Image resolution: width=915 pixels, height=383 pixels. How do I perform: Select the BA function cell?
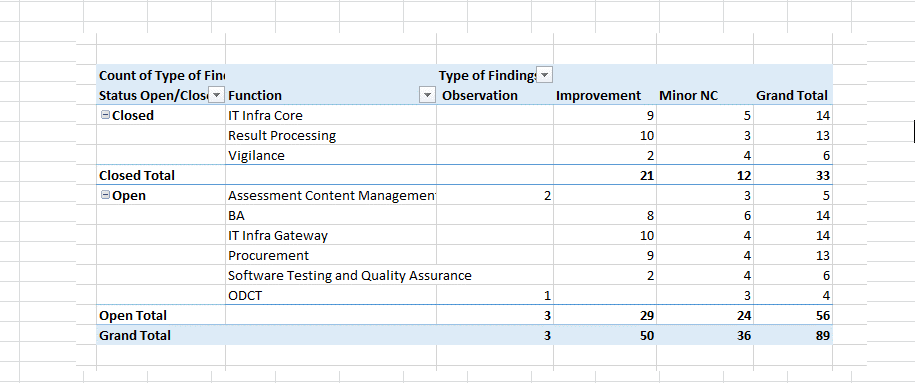tap(331, 215)
